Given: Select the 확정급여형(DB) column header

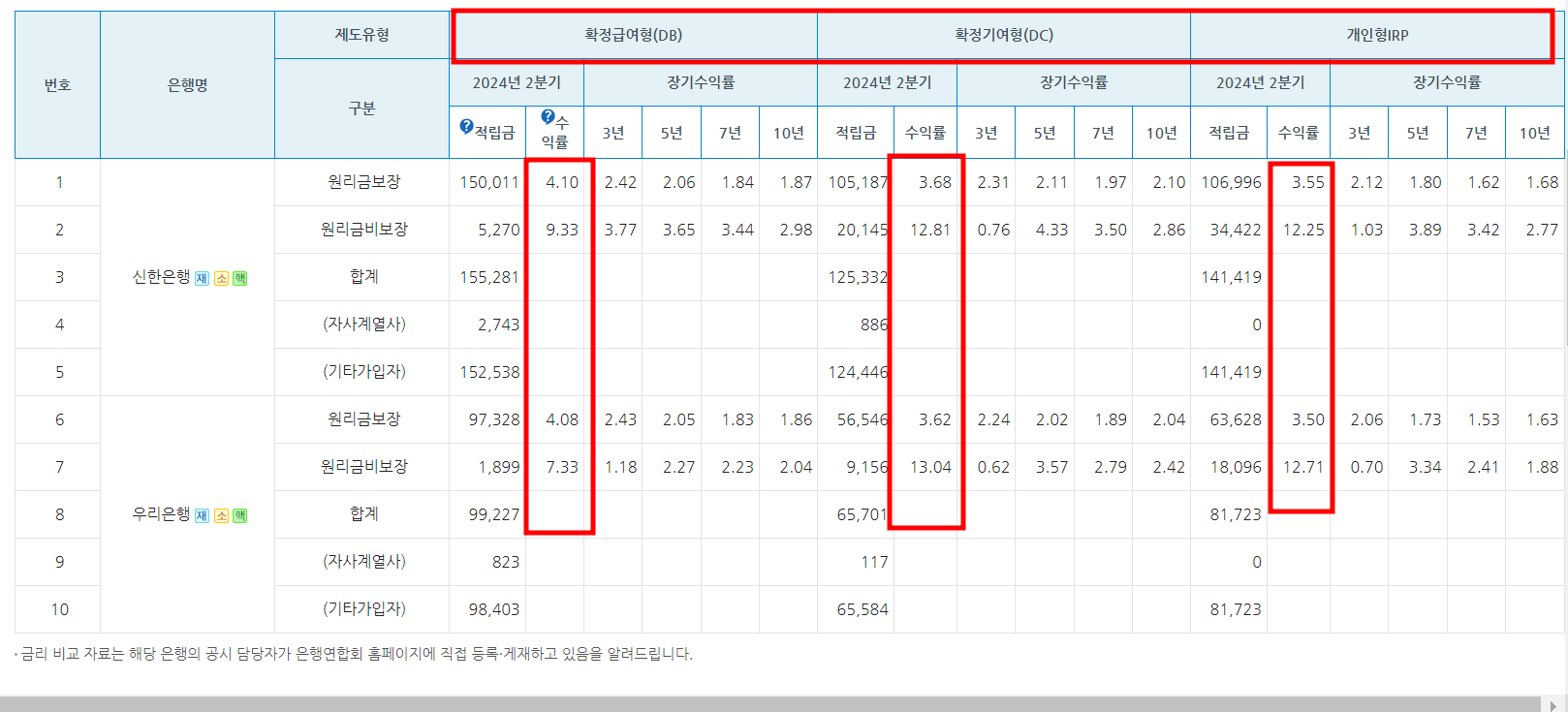Looking at the screenshot, I should [x=633, y=35].
